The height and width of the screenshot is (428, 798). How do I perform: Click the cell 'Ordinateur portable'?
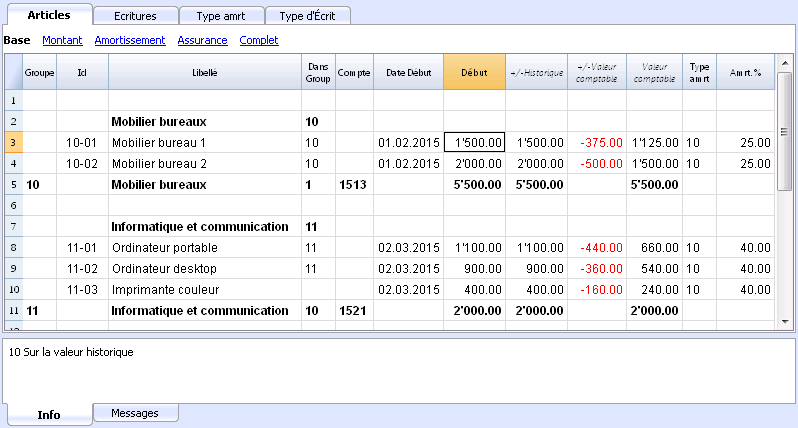click(x=205, y=247)
